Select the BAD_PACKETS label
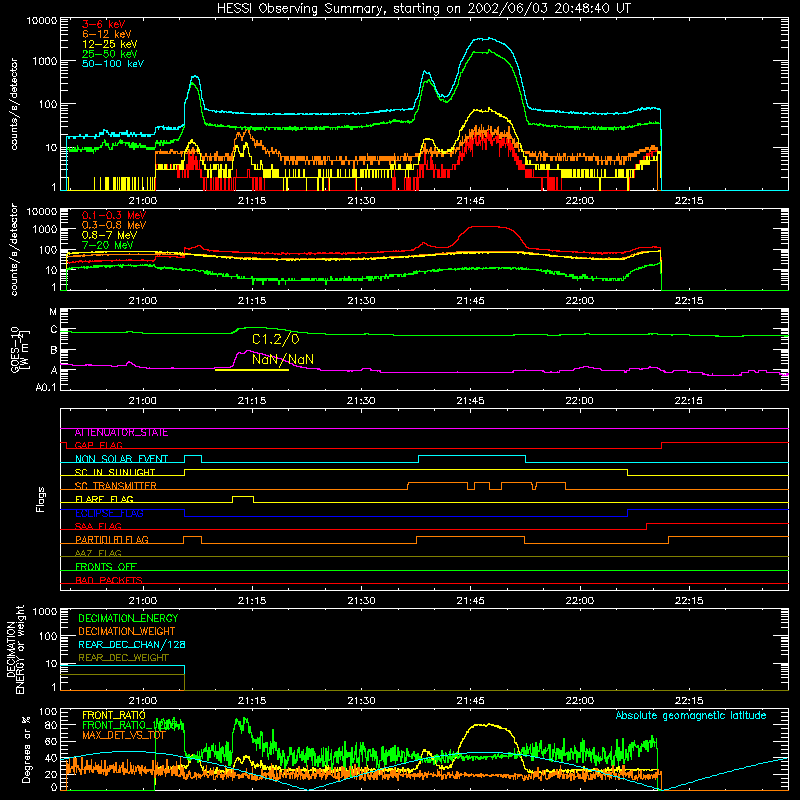The image size is (800, 800). (109, 580)
